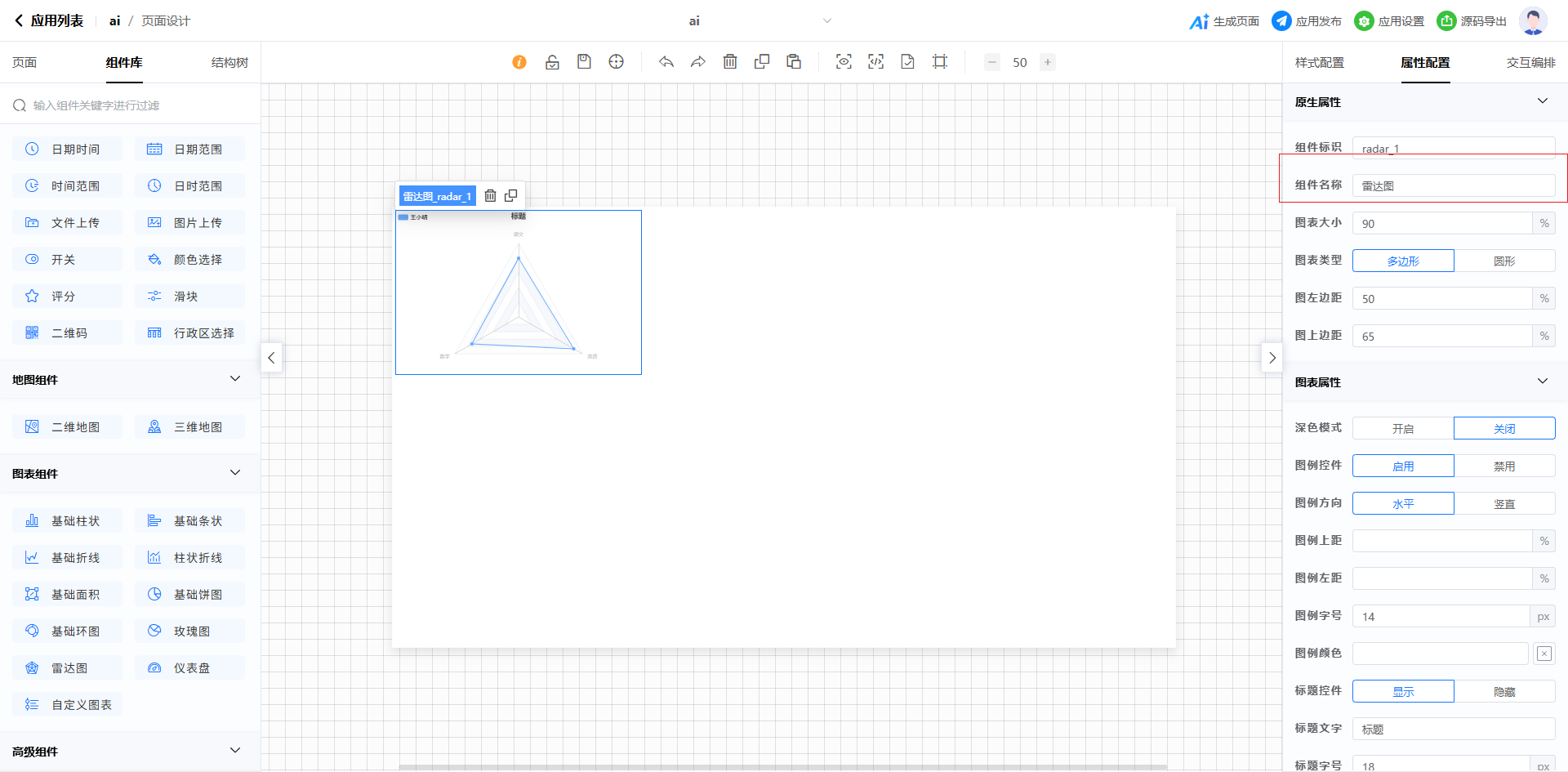The image size is (1568, 772).
Task: Click the 源码导出 button
Action: 1472,21
